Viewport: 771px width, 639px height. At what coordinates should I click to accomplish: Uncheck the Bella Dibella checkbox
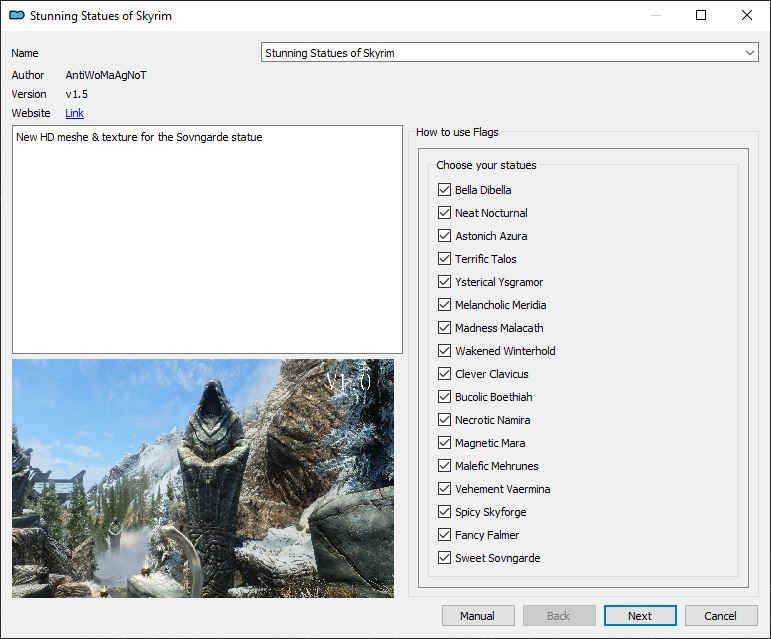click(444, 190)
